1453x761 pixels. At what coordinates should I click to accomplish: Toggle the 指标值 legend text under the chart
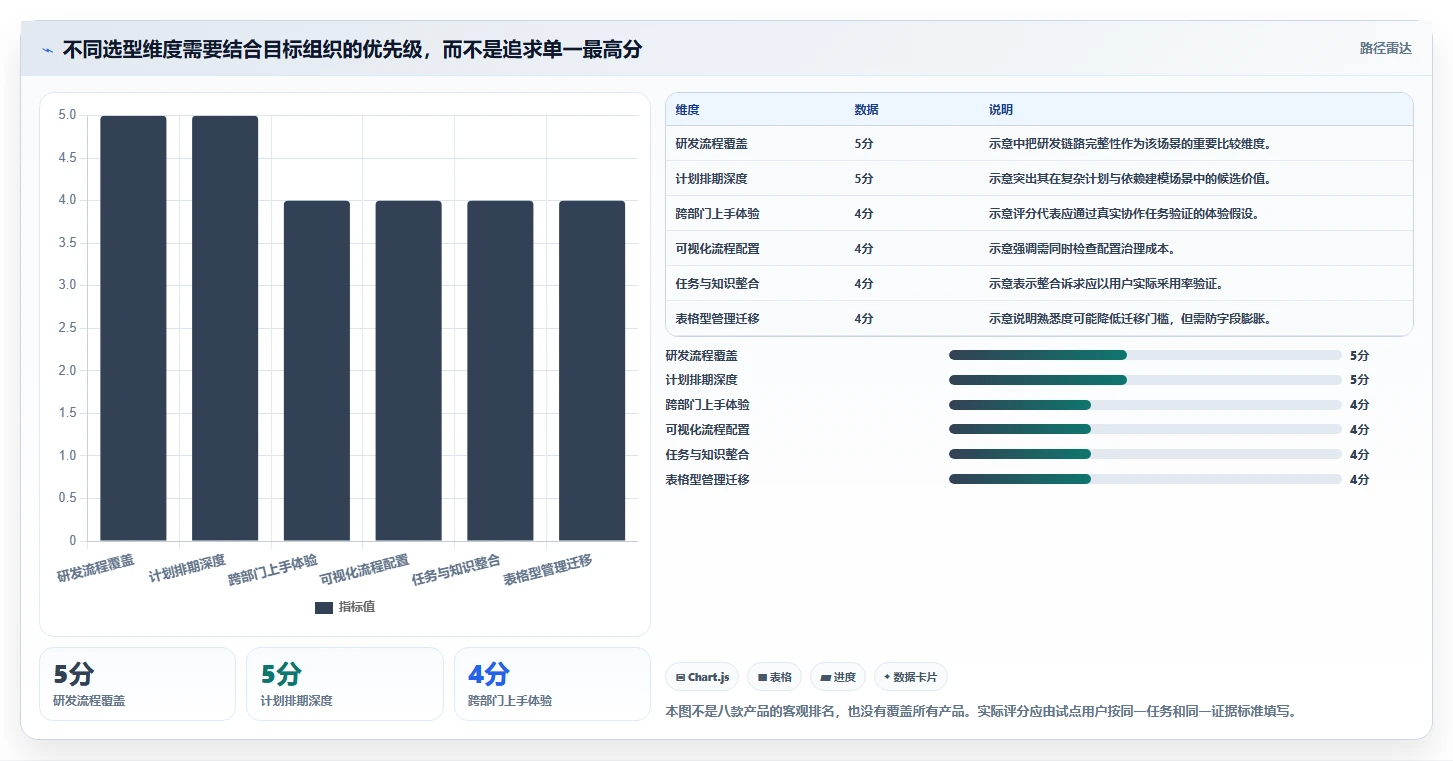point(357,607)
